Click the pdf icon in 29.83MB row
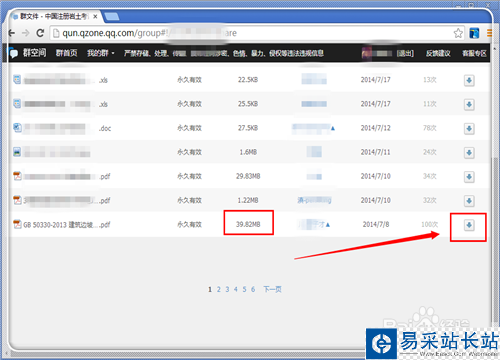Image resolution: width=500 pixels, height=360 pixels. 17,176
